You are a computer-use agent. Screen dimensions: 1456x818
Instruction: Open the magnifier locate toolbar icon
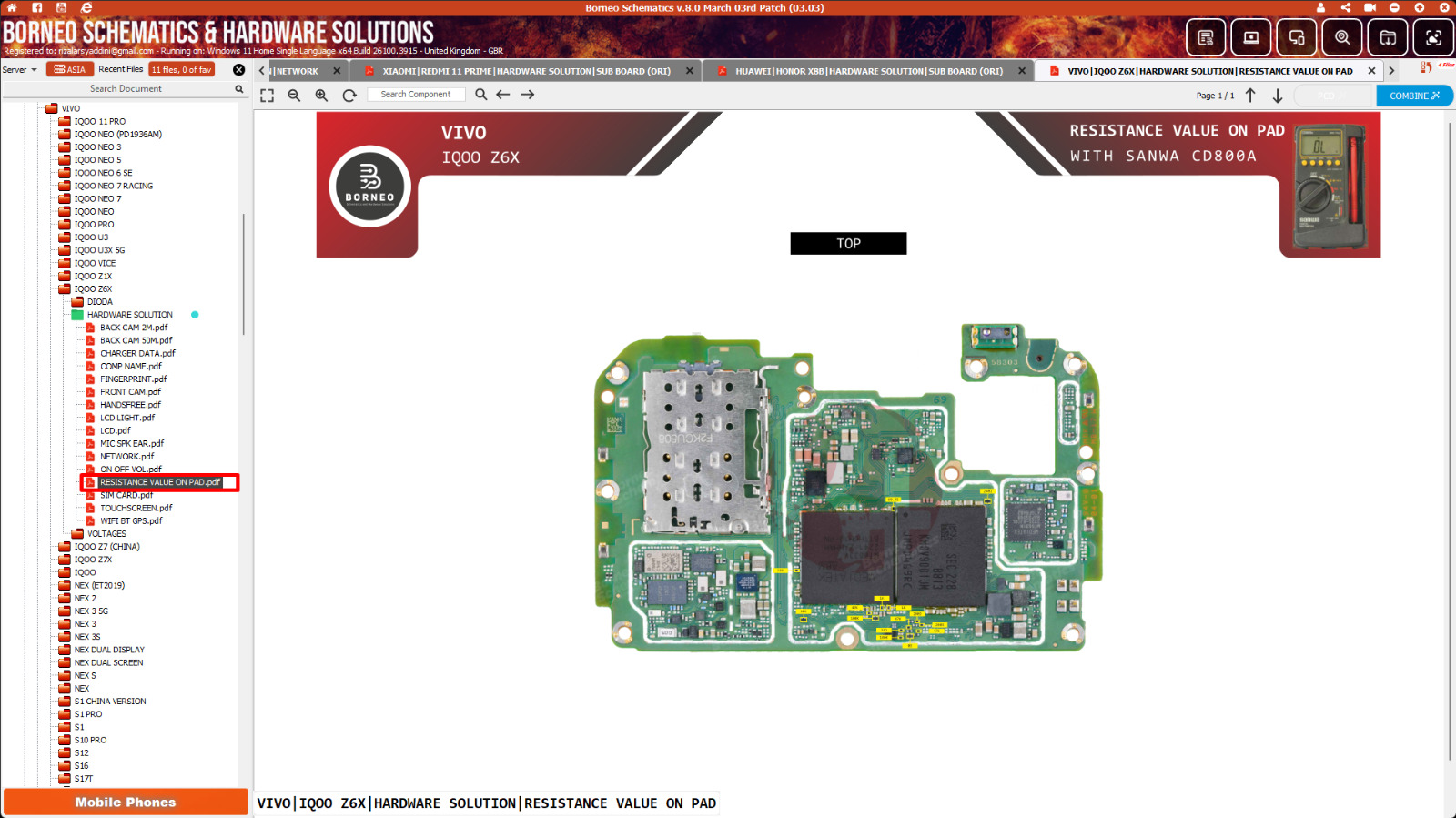pyautogui.click(x=1342, y=37)
